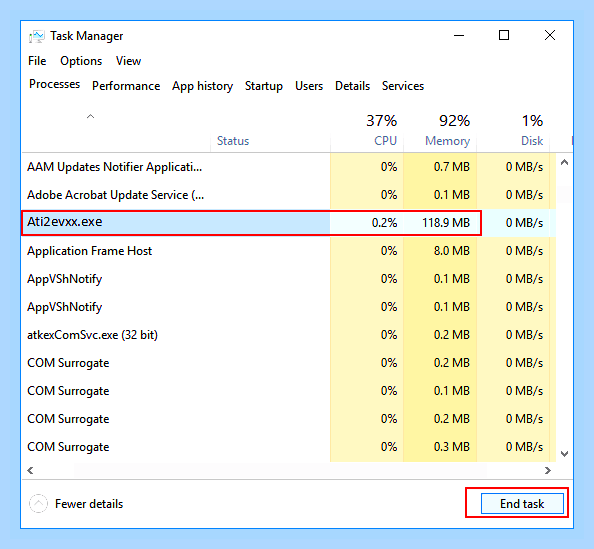594x549 pixels.
Task: Click 0 MB/s disk value for Ati2evxx.exe
Action: (x=524, y=223)
